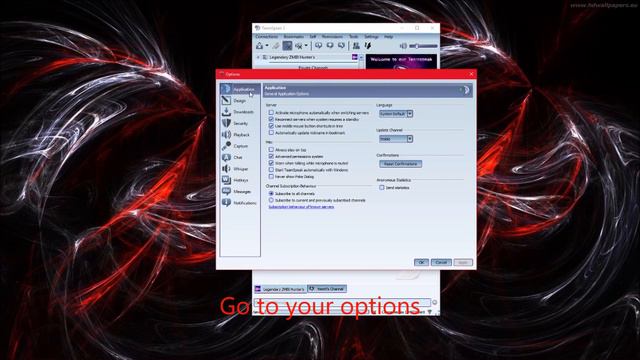
Task: Open the Downloads options category
Action: tap(240, 112)
